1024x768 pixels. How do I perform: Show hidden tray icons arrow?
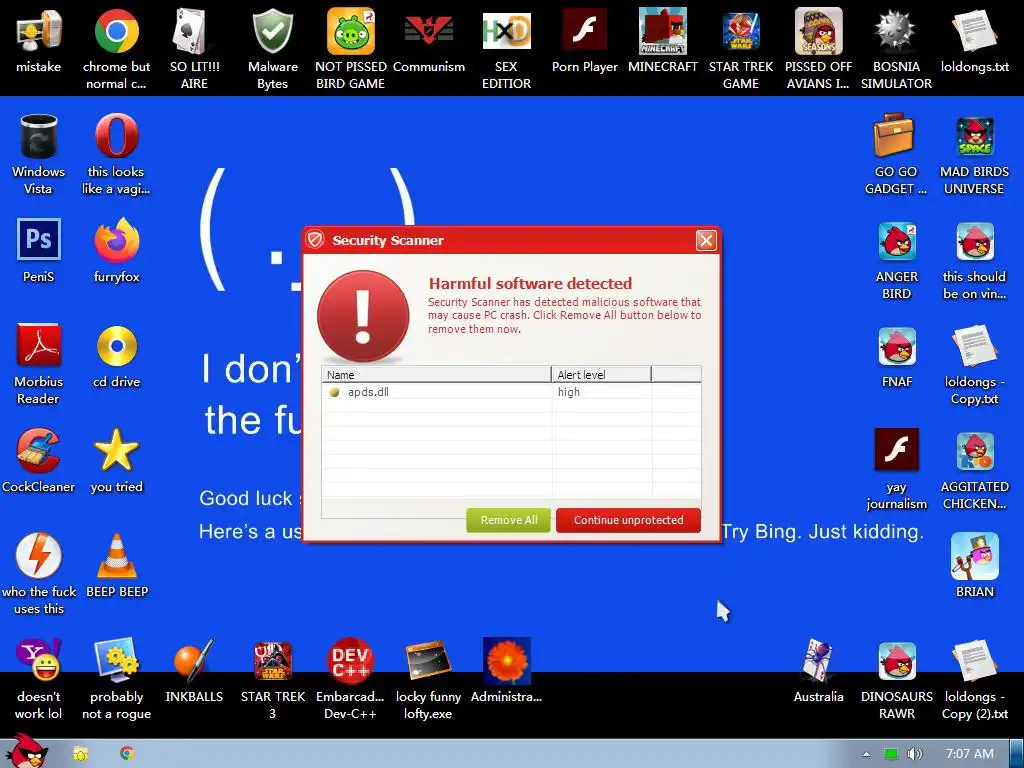(866, 754)
